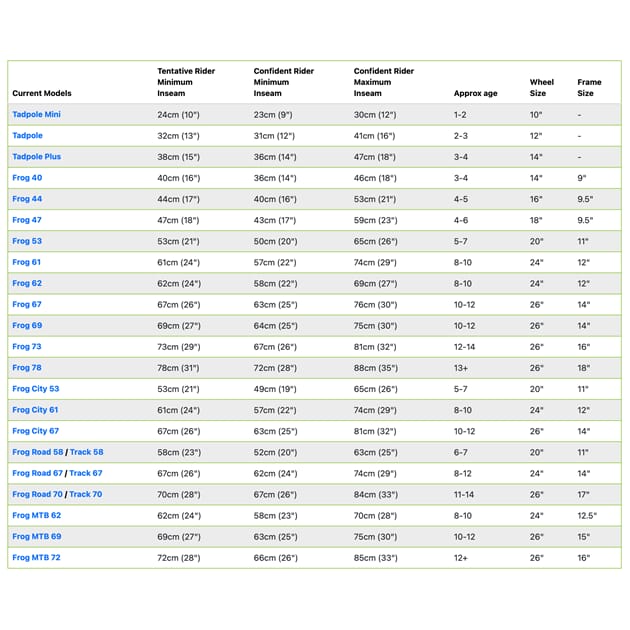
Task: Open the Frog City 67 link
Action: point(35,431)
